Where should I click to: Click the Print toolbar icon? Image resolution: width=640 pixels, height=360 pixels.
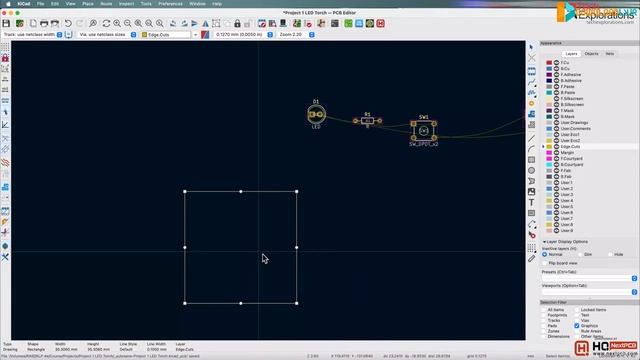44,24
